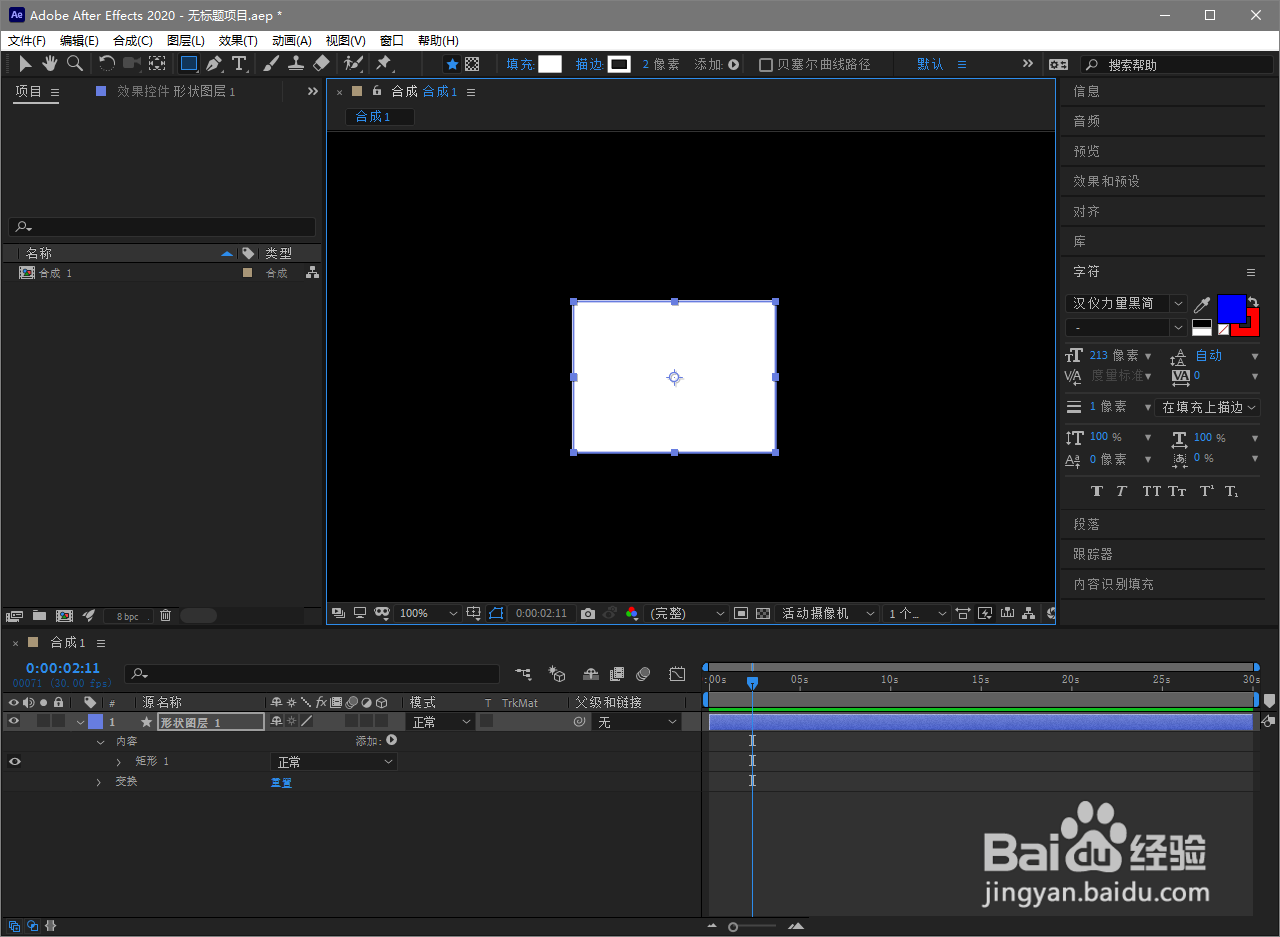The width and height of the screenshot is (1280, 937).
Task: Click the 8 bpc color depth button
Action: [128, 616]
